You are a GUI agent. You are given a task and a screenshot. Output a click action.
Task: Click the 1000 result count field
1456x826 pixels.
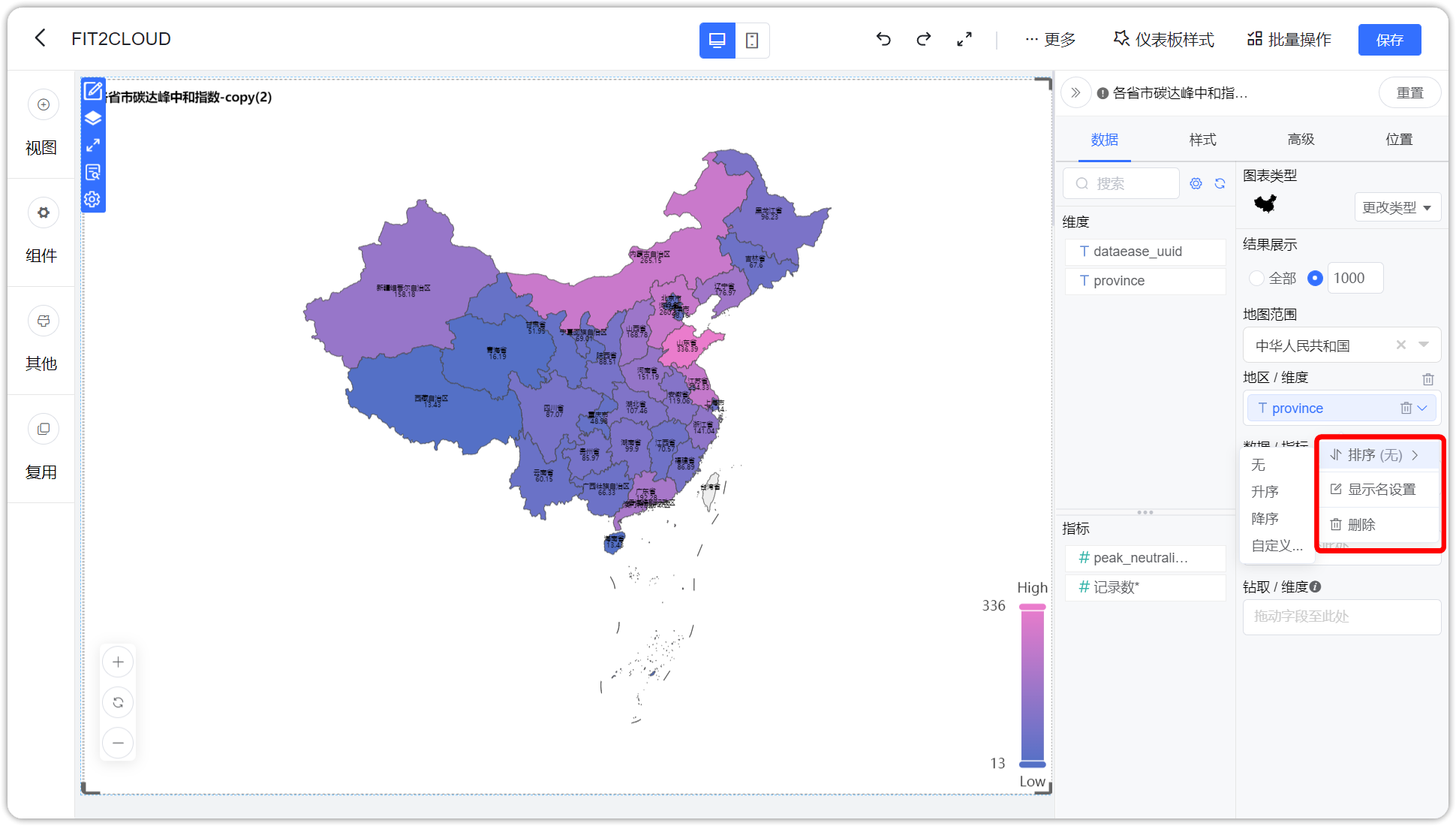(x=1355, y=279)
